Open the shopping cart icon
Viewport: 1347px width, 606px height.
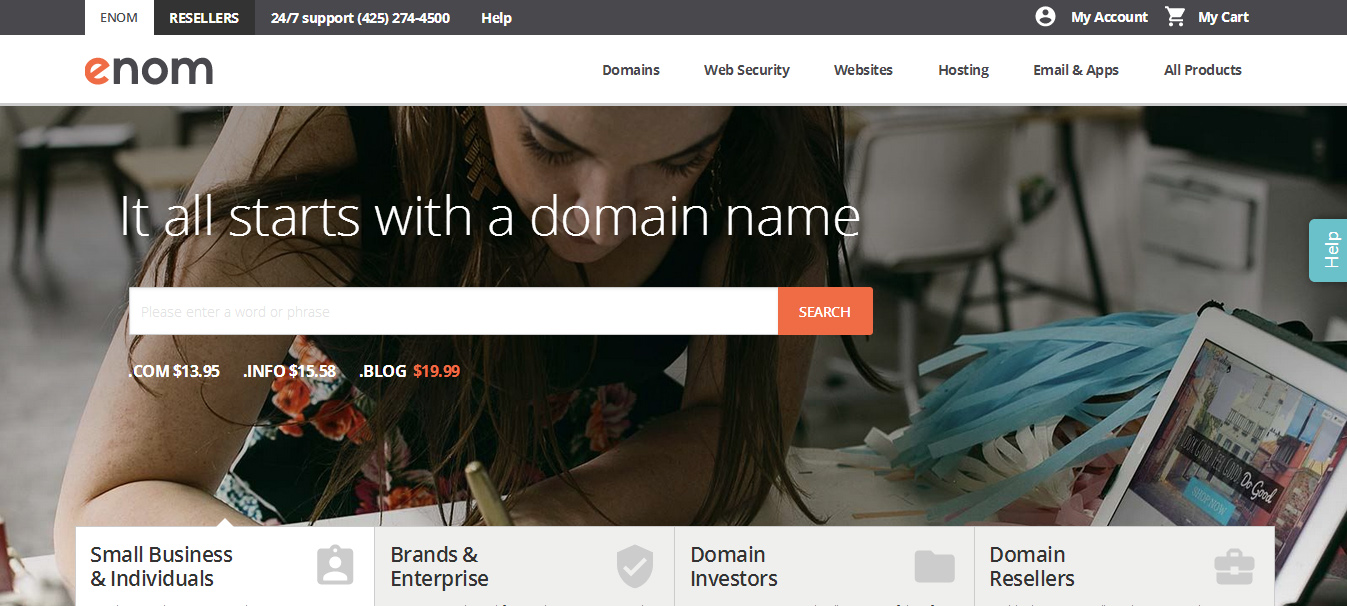pos(1175,17)
